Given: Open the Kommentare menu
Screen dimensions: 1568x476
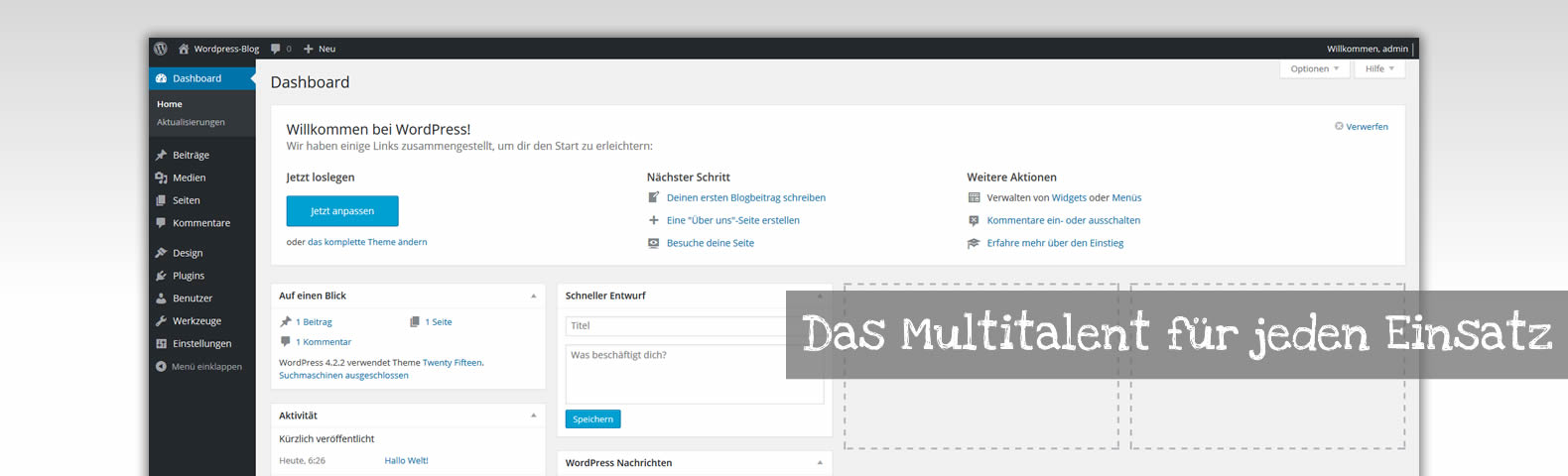Looking at the screenshot, I should [202, 223].
